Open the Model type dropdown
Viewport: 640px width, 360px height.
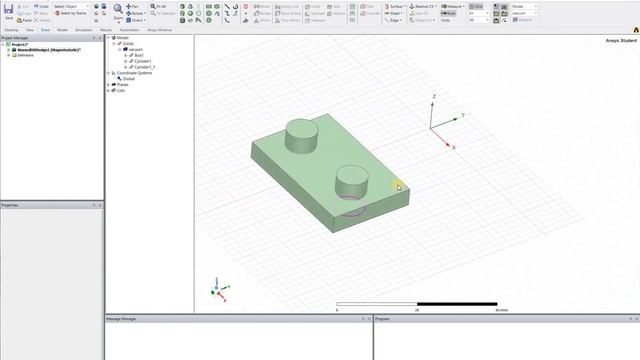(524, 7)
